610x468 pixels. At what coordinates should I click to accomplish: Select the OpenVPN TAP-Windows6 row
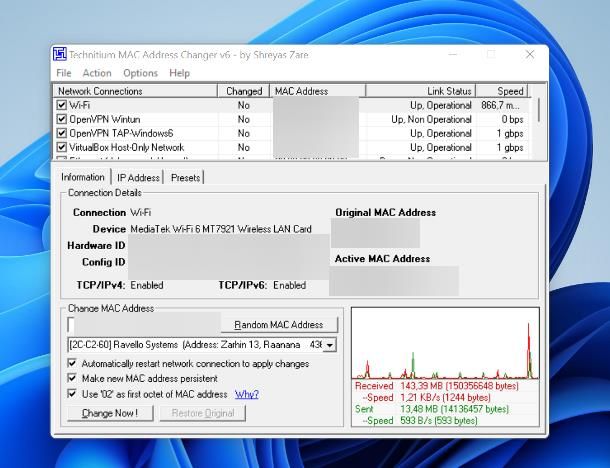pyautogui.click(x=292, y=133)
